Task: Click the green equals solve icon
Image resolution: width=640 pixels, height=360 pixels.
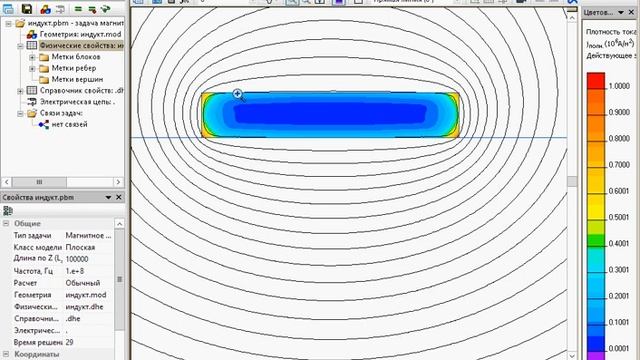Action: (78, 9)
